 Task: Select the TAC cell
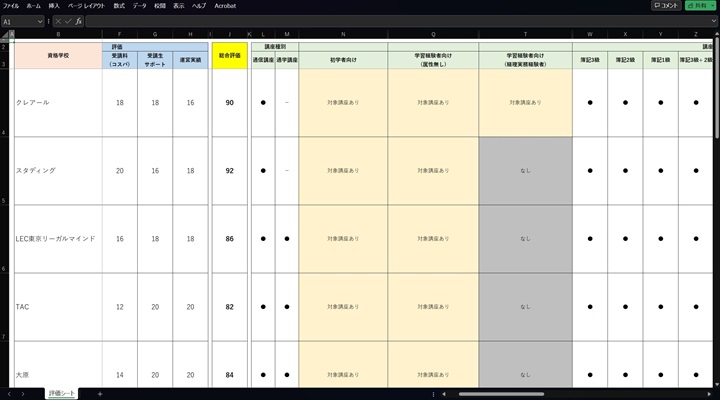58,307
